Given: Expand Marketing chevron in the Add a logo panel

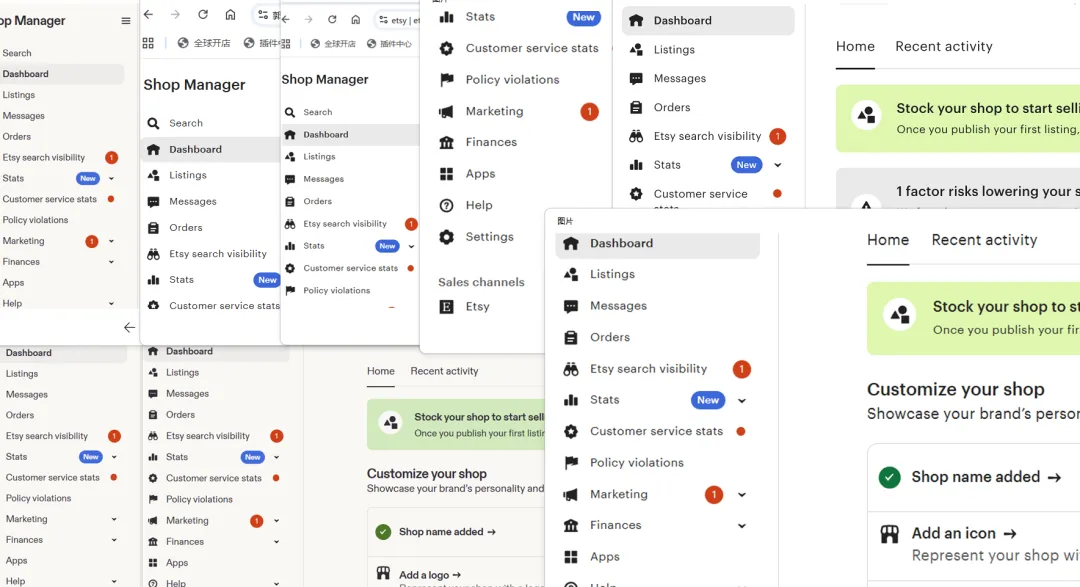Looking at the screenshot, I should click(x=276, y=521).
